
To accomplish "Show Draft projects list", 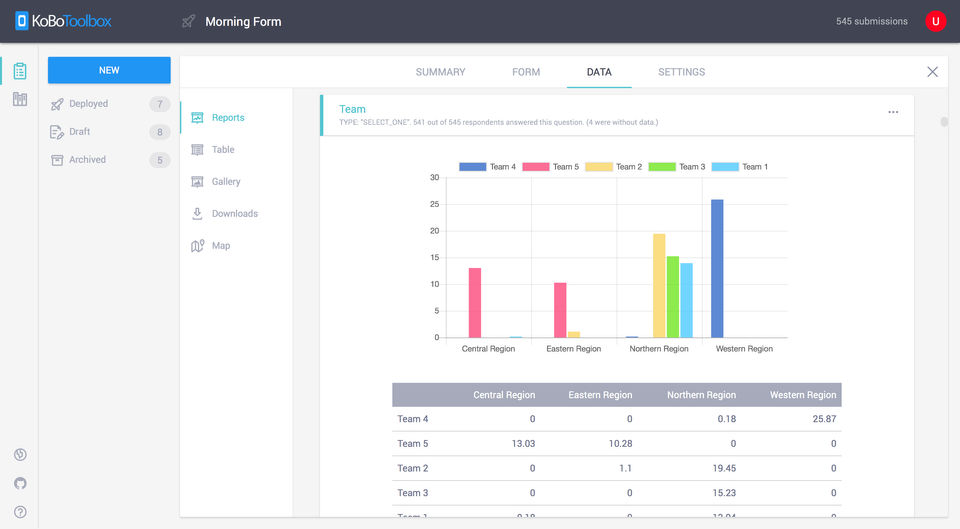I will [79, 132].
